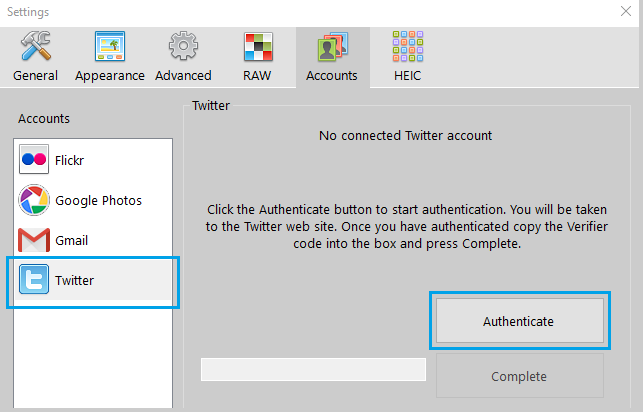Image resolution: width=643 pixels, height=412 pixels.
Task: Open the HEIC colored-grid icon
Action: (408, 46)
